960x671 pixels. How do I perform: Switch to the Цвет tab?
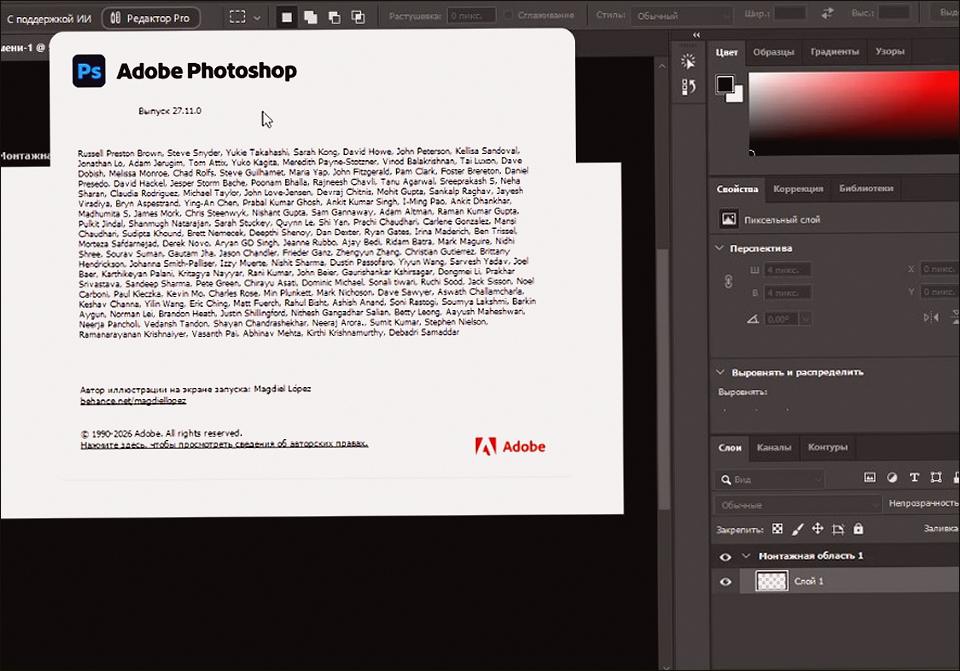coord(727,53)
